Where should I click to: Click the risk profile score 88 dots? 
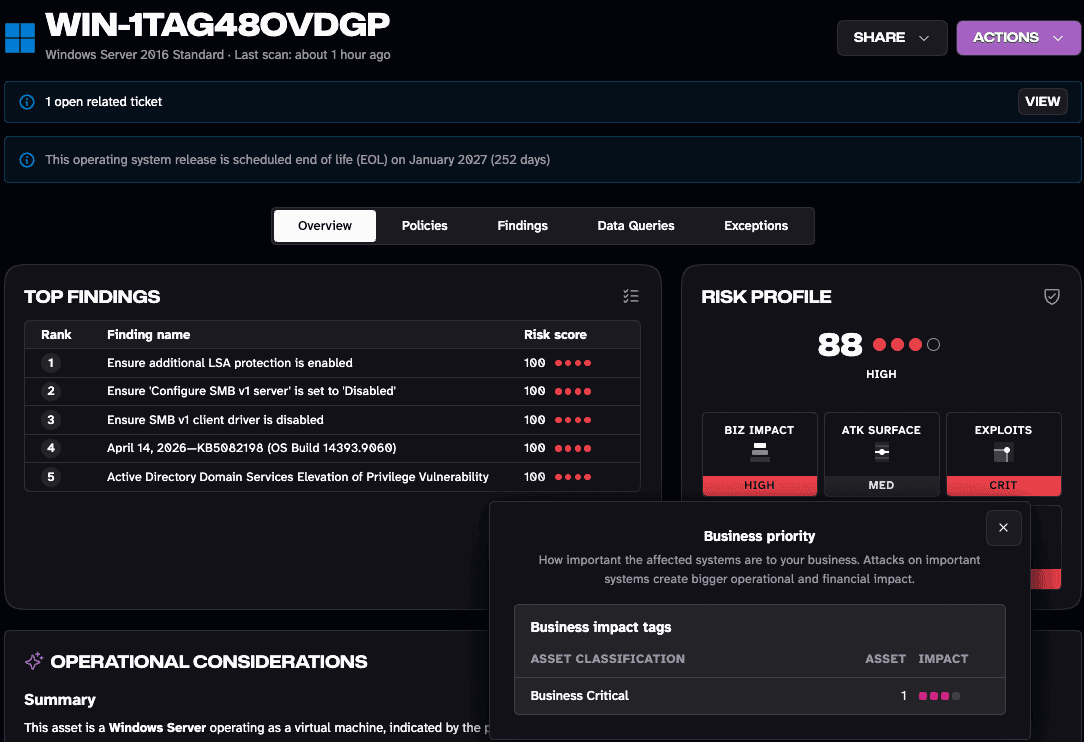coord(906,344)
